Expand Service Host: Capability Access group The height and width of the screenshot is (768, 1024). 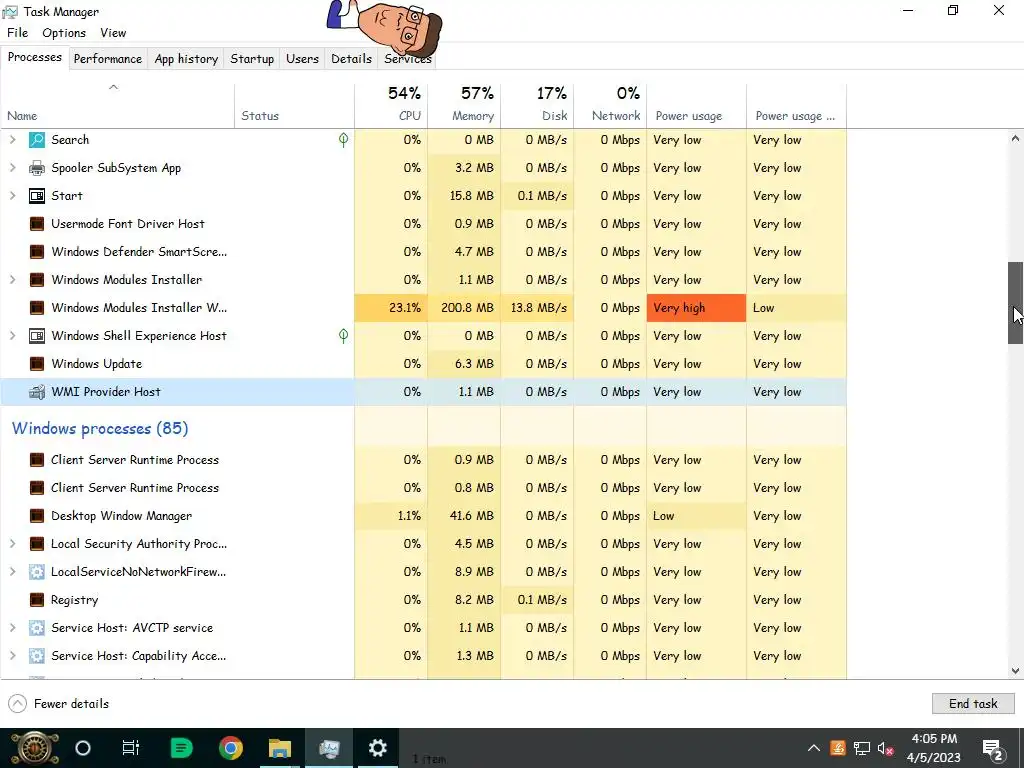(x=12, y=656)
